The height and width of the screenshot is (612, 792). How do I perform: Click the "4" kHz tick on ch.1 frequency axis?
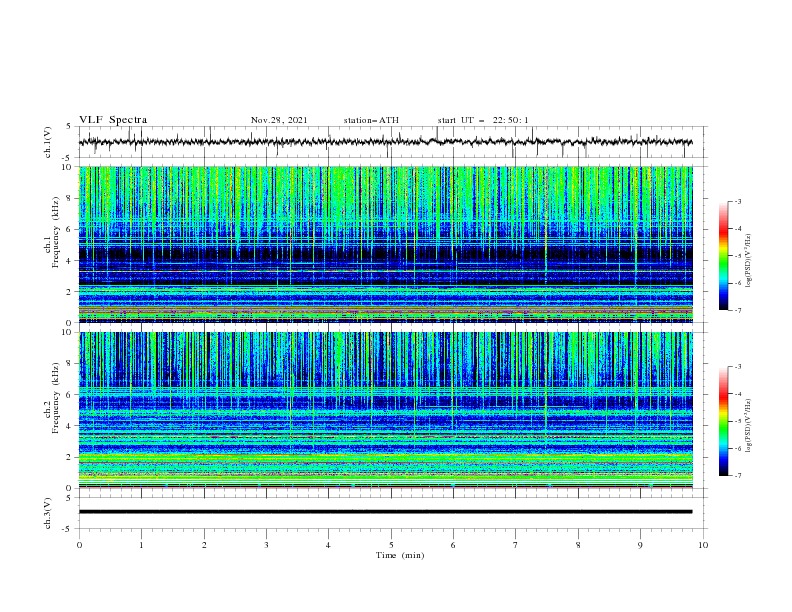coord(71,261)
